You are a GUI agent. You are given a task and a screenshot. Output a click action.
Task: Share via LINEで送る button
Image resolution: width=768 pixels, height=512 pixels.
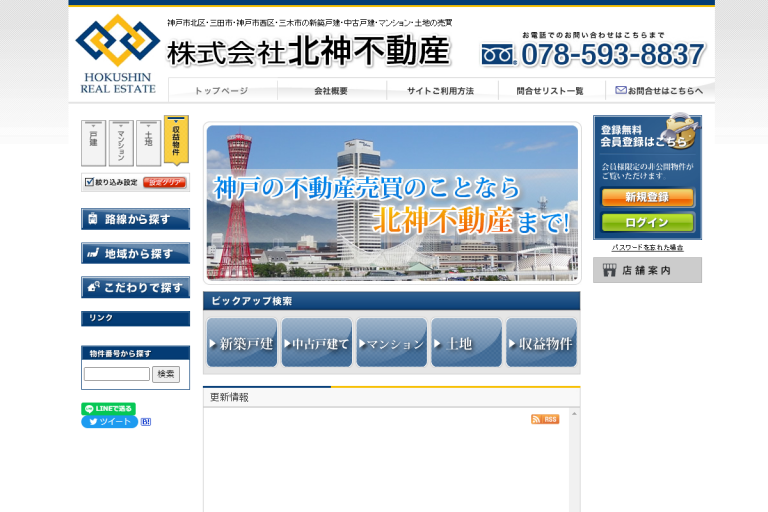point(108,409)
